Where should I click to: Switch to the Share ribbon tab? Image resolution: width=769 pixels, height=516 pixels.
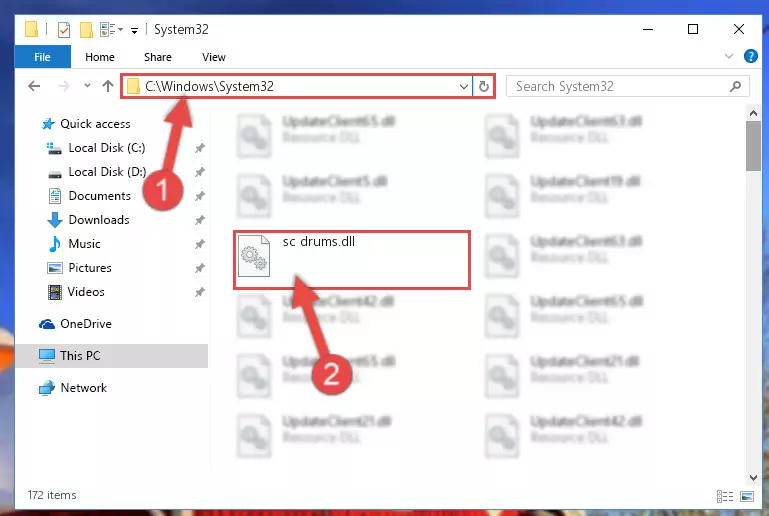[x=157, y=57]
